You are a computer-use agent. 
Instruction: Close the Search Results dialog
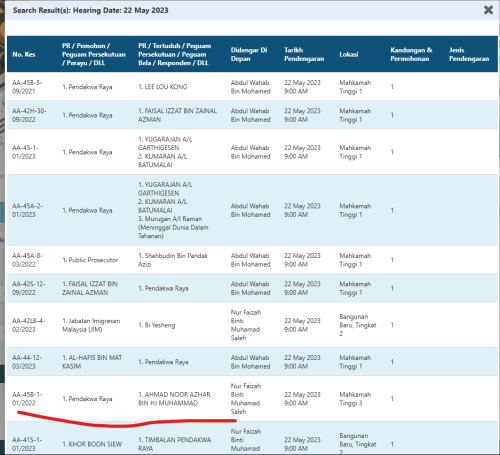(x=488, y=10)
